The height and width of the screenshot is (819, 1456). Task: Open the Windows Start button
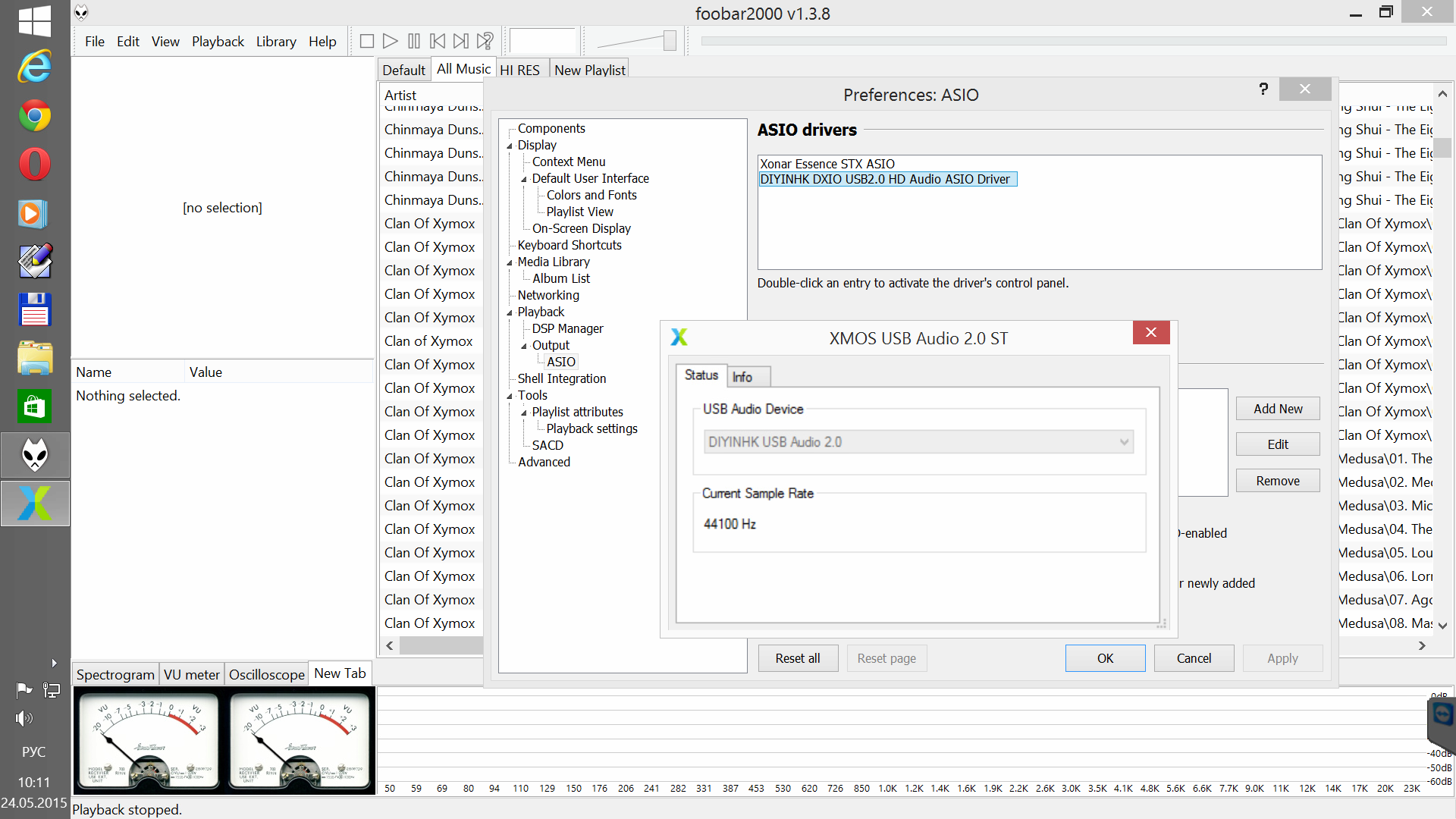[x=35, y=20]
